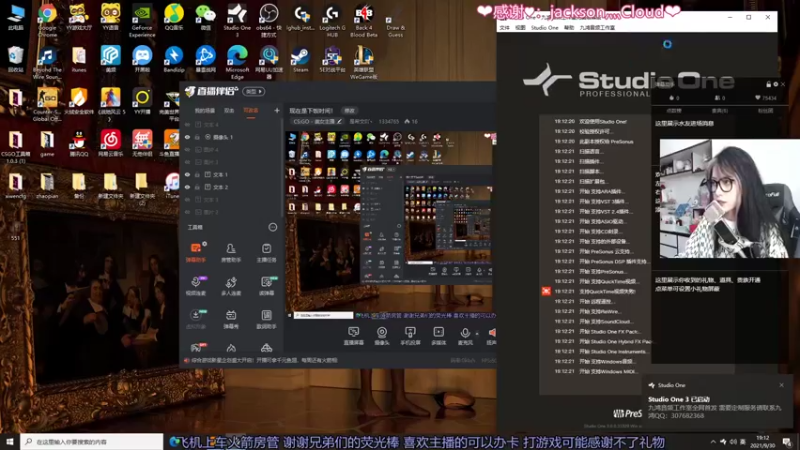
Task: Click the CSGO - 美女主播 category label
Action: [314, 121]
